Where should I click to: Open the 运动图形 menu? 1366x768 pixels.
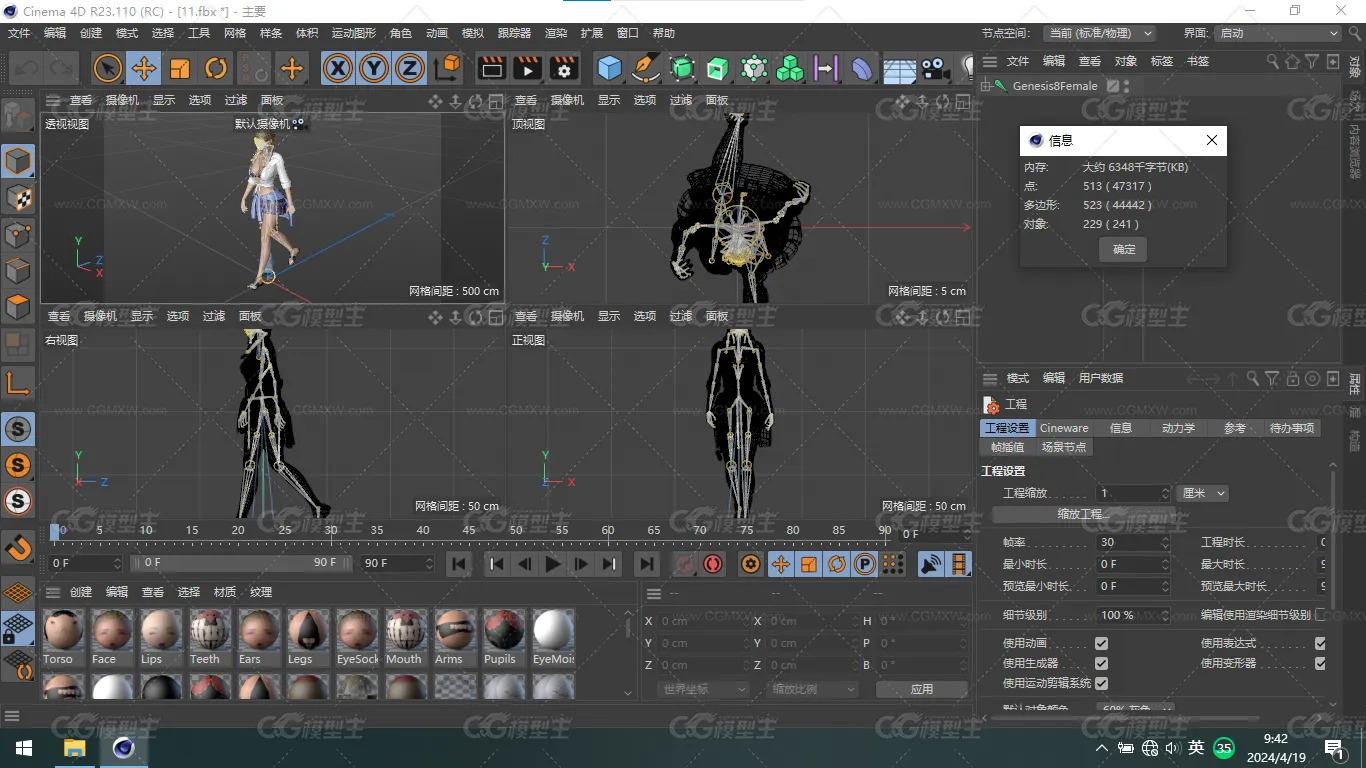click(x=354, y=33)
